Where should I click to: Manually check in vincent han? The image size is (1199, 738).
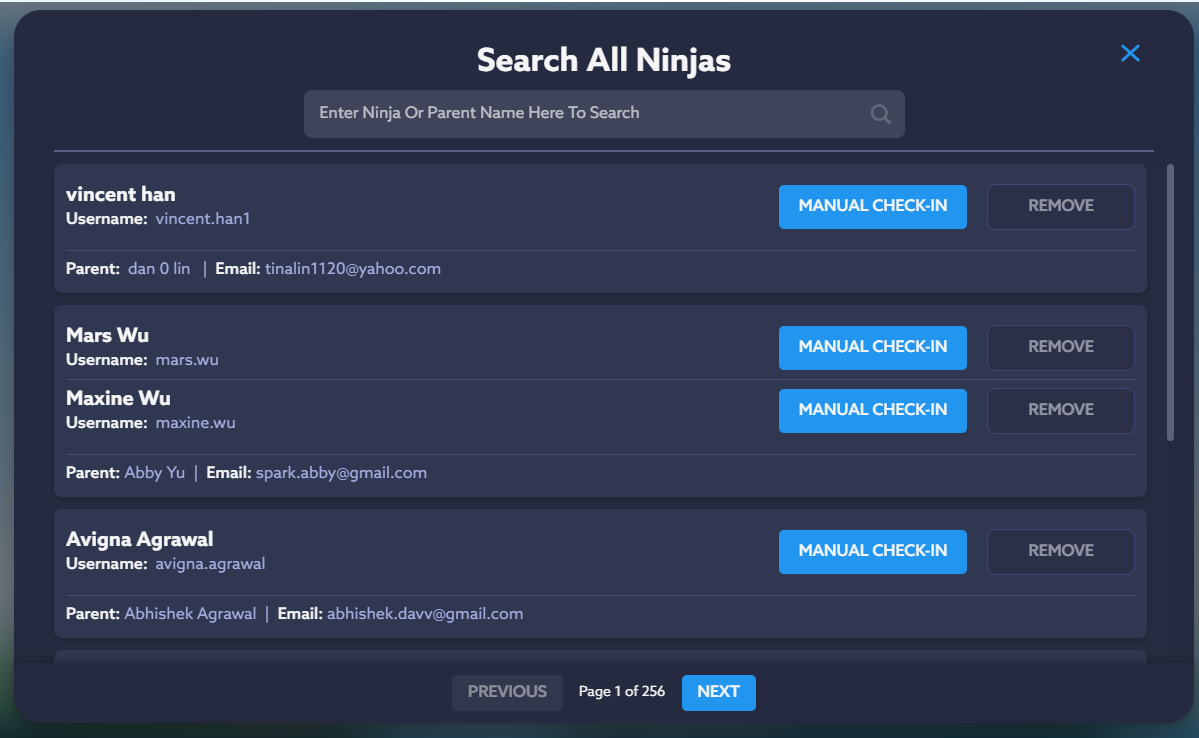(872, 206)
